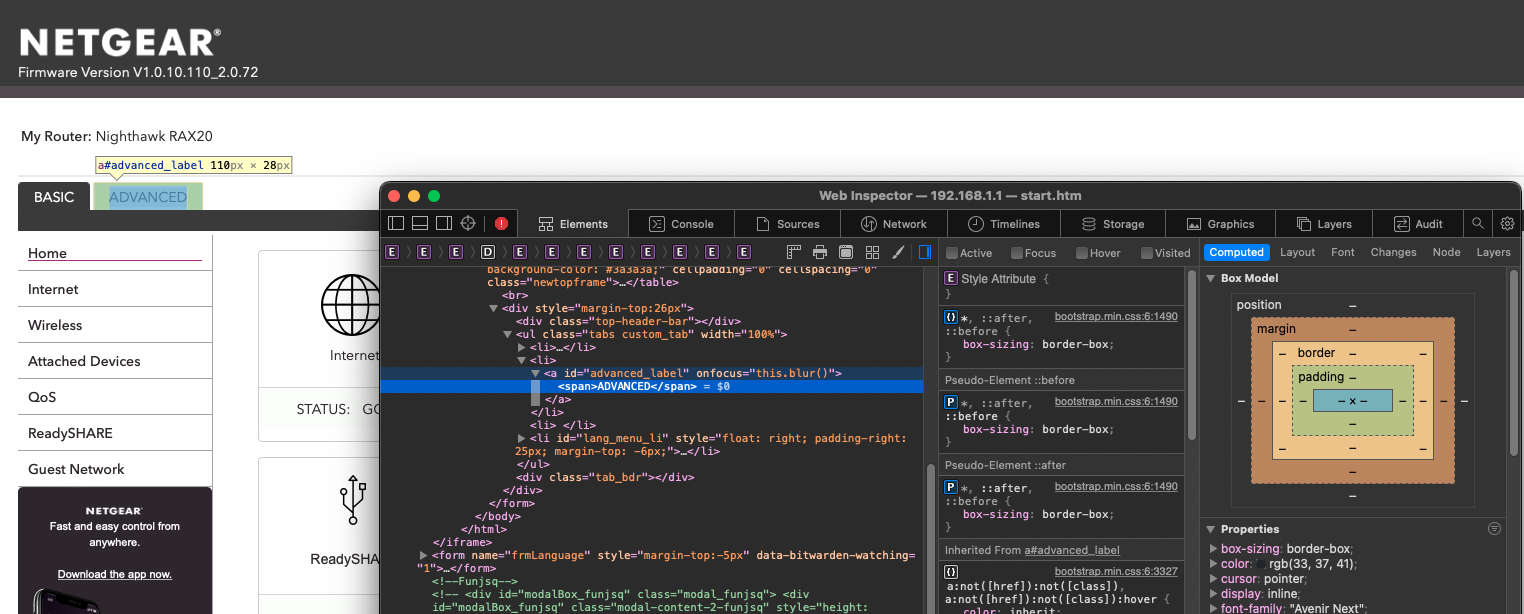The width and height of the screenshot is (1524, 614).
Task: Collapse the Properties section
Action: coord(1211,529)
